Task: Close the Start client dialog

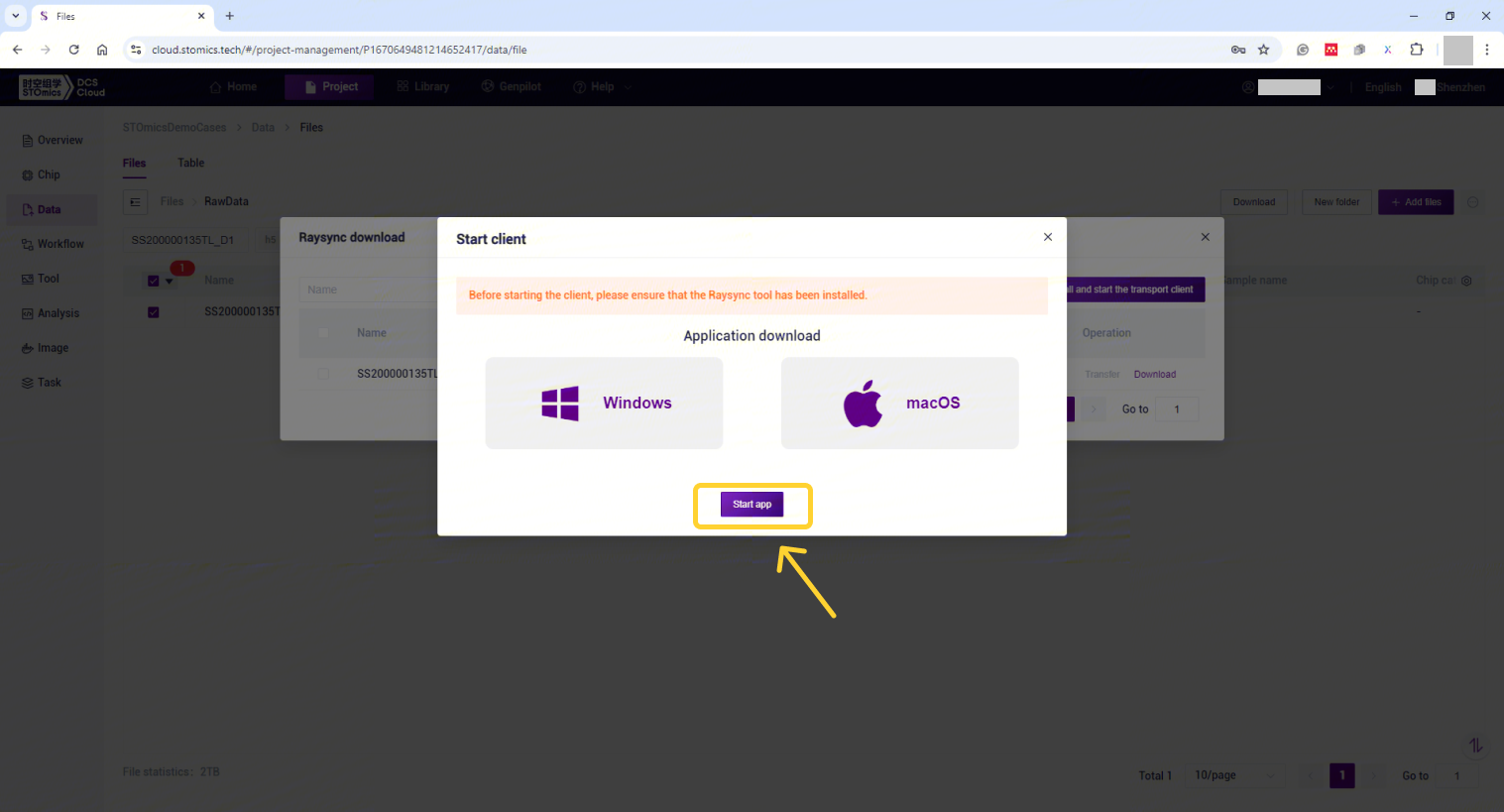Action: (x=1047, y=237)
